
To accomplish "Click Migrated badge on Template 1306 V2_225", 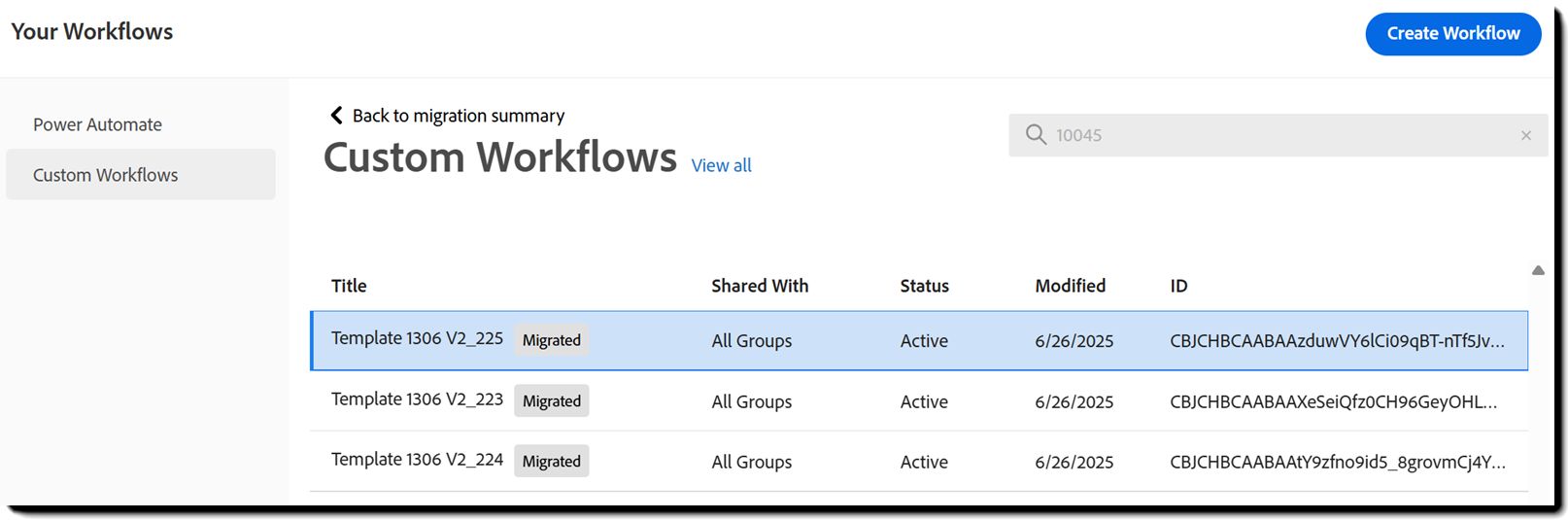I will (x=551, y=340).
